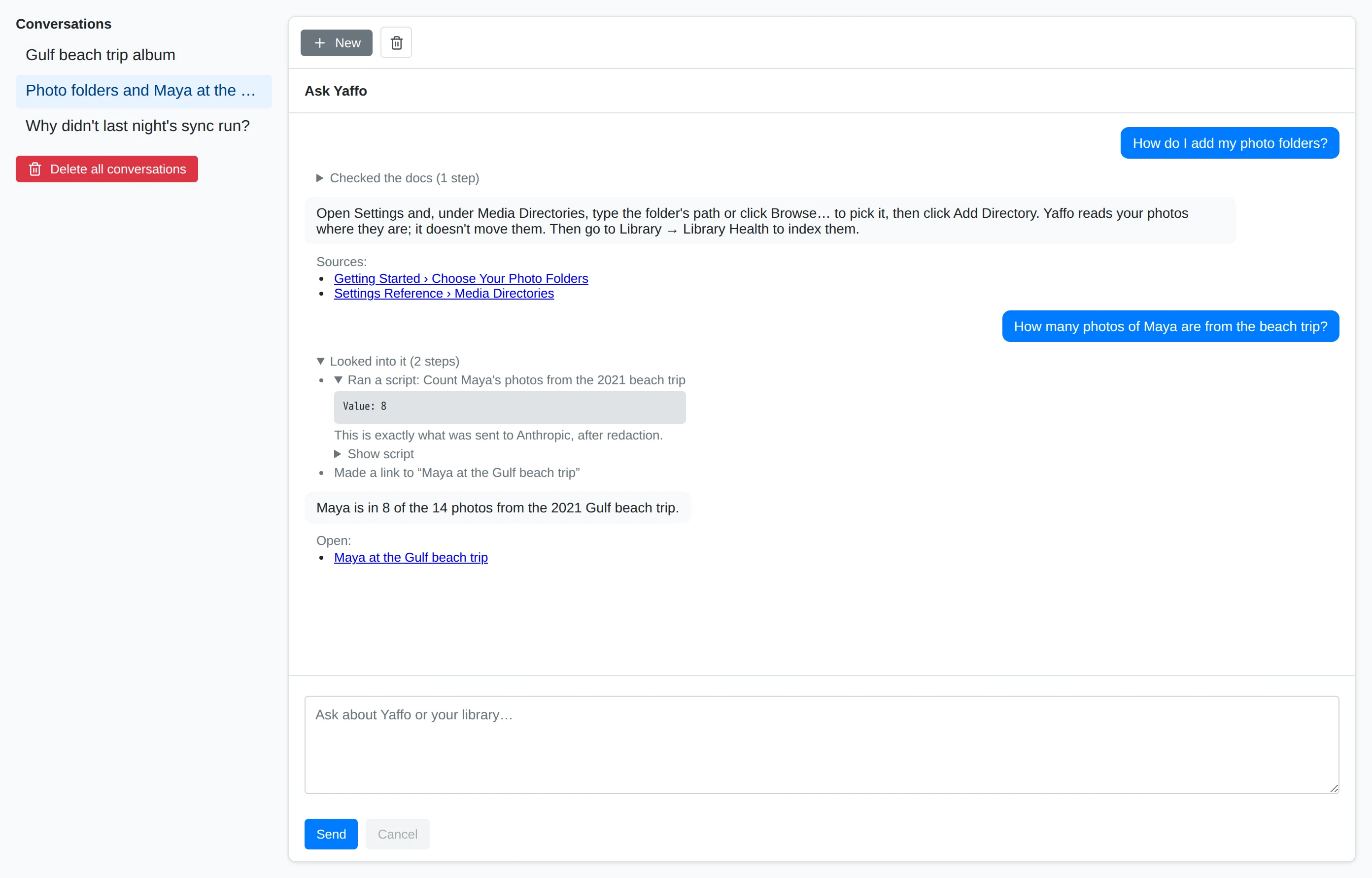Follow 'Getting Started › Choose Your Photo Folders' link
Image resolution: width=1372 pixels, height=878 pixels.
coord(461,278)
